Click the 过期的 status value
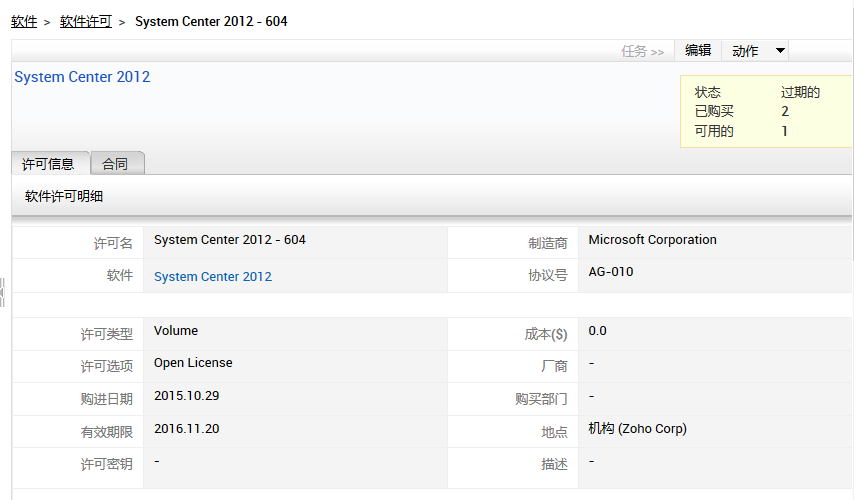 click(800, 92)
